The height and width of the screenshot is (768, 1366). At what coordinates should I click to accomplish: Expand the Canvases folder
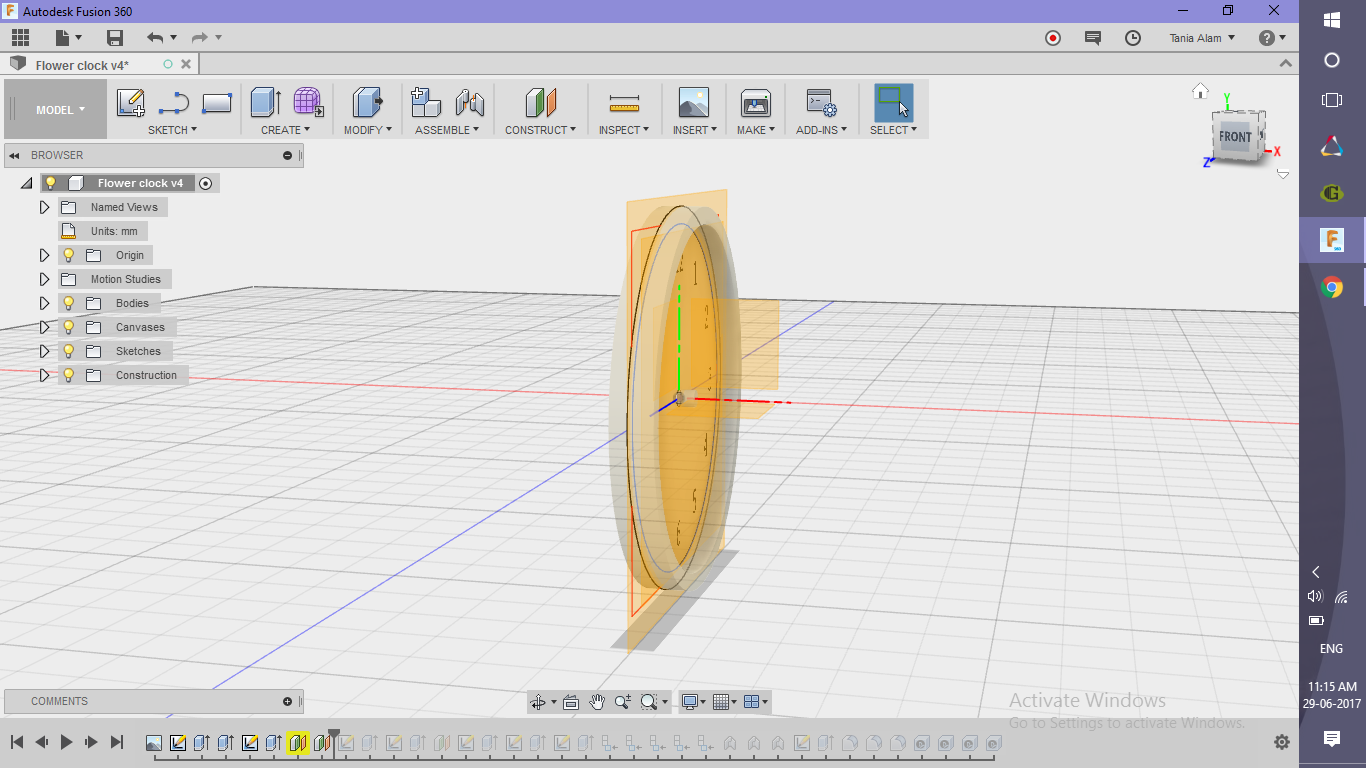(x=44, y=327)
